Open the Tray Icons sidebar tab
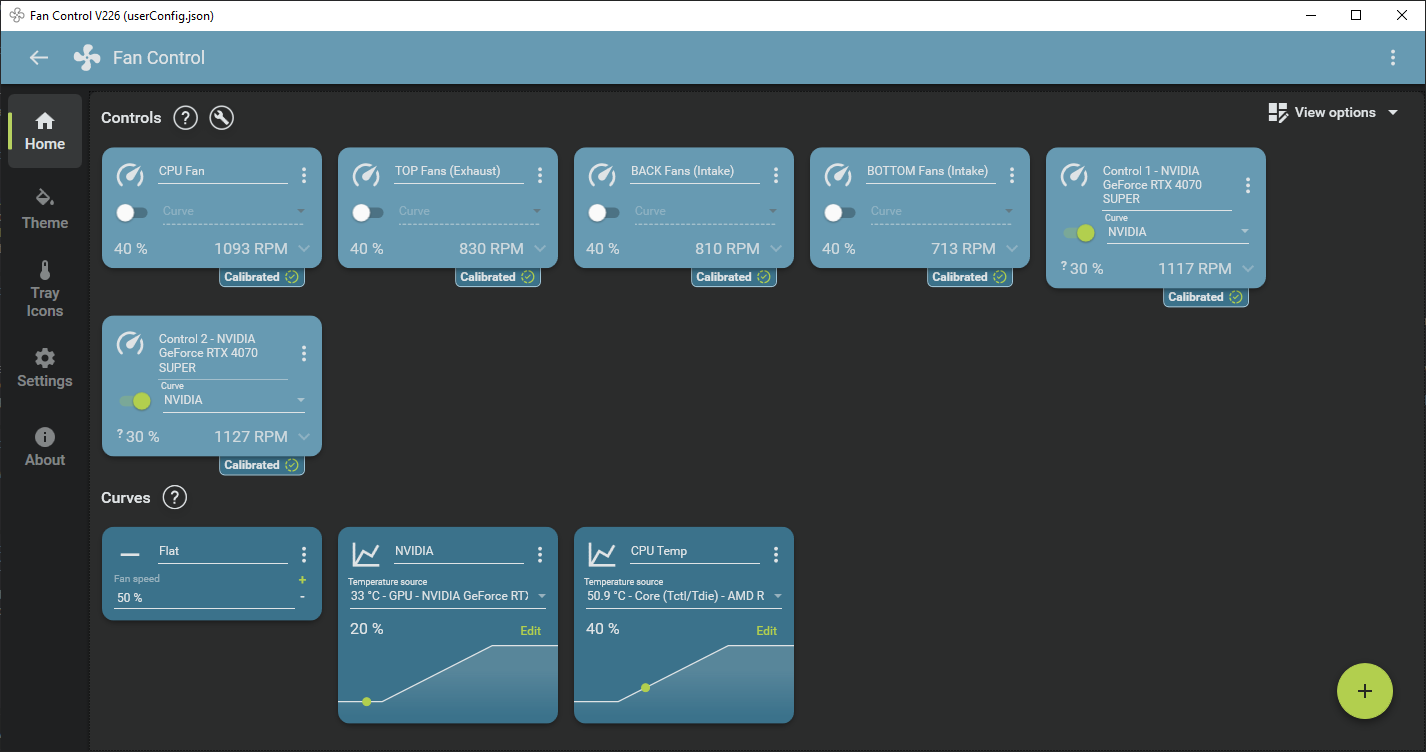1426x752 pixels. coord(45,289)
